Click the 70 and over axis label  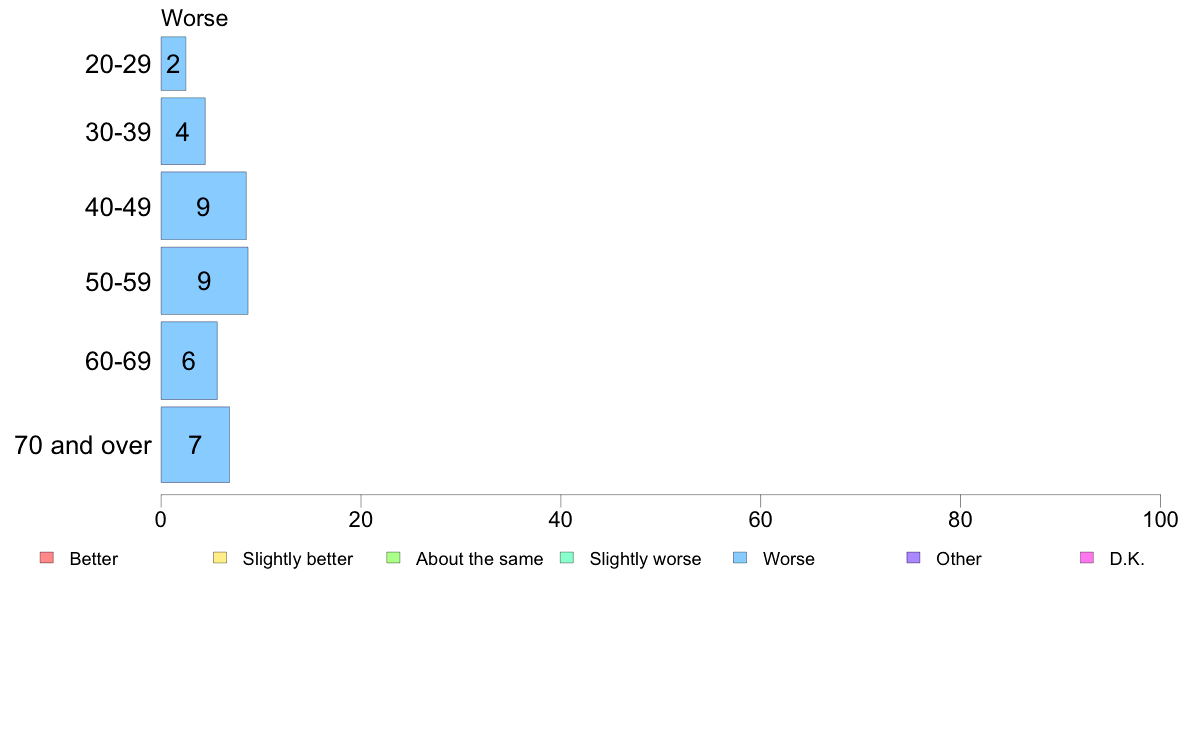[83, 445]
